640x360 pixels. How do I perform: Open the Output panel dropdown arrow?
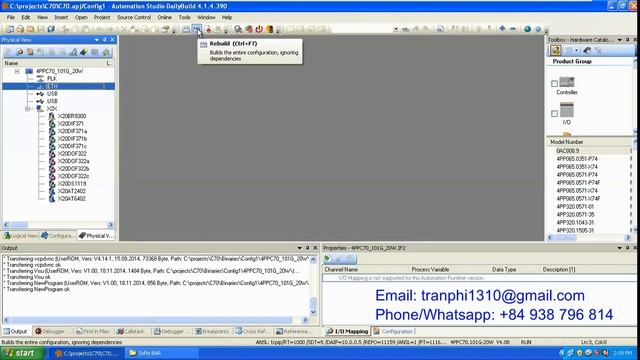click(300, 248)
